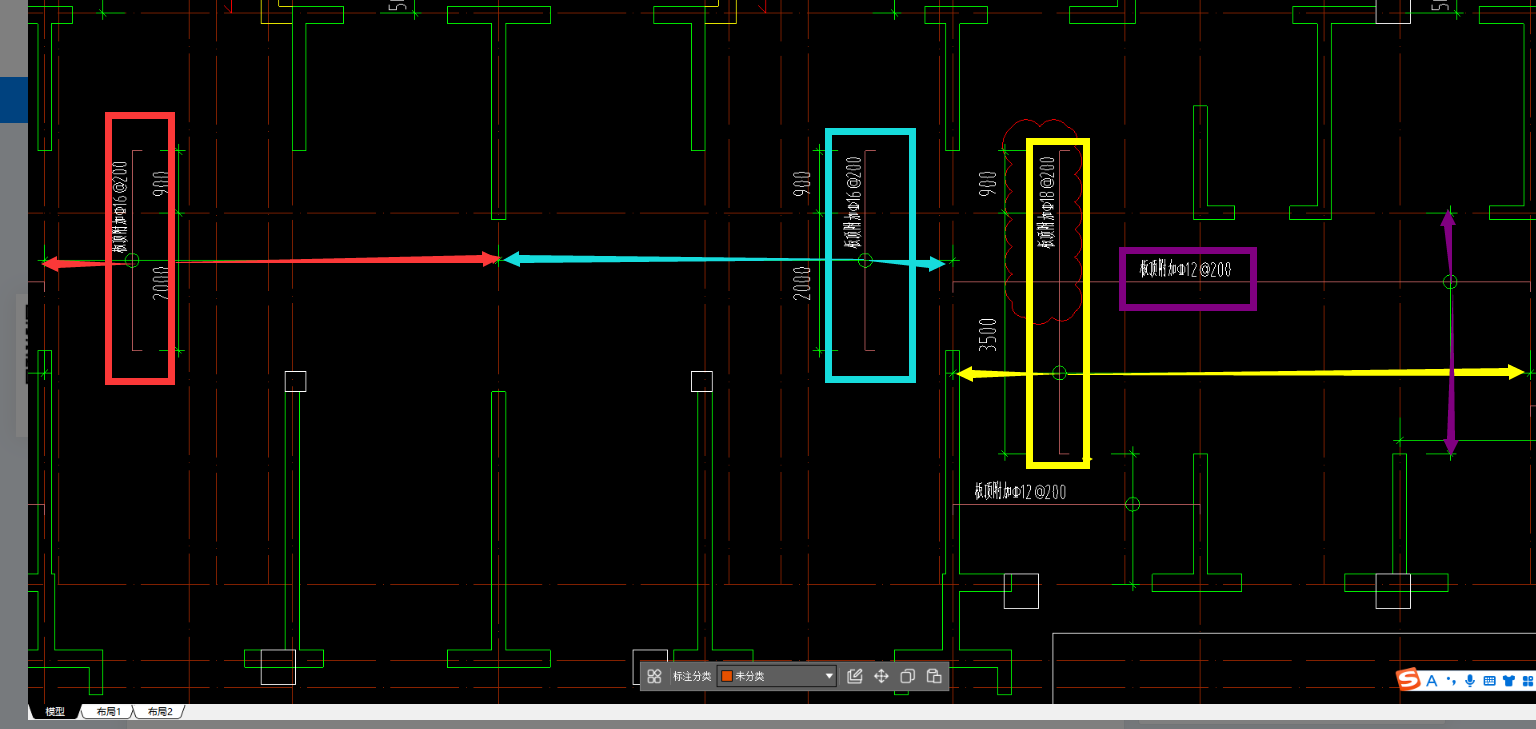Open the Sogou soft keyboard icon
Screen dimensions: 1536x729
click(1489, 680)
